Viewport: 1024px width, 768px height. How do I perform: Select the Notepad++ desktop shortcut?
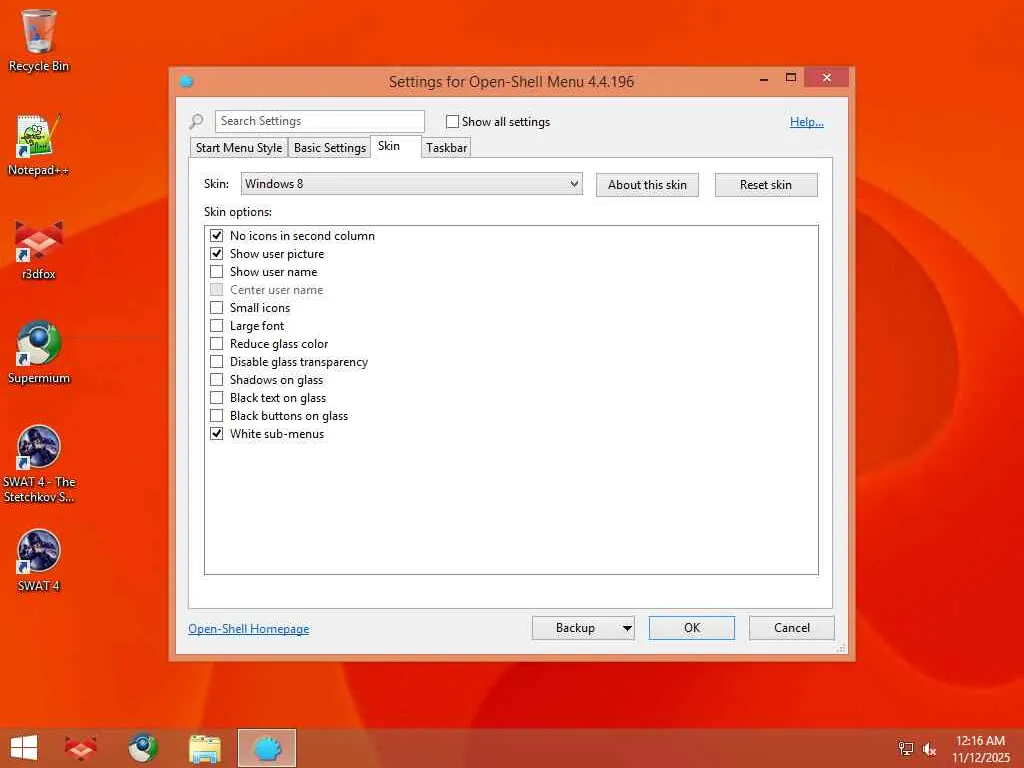39,145
